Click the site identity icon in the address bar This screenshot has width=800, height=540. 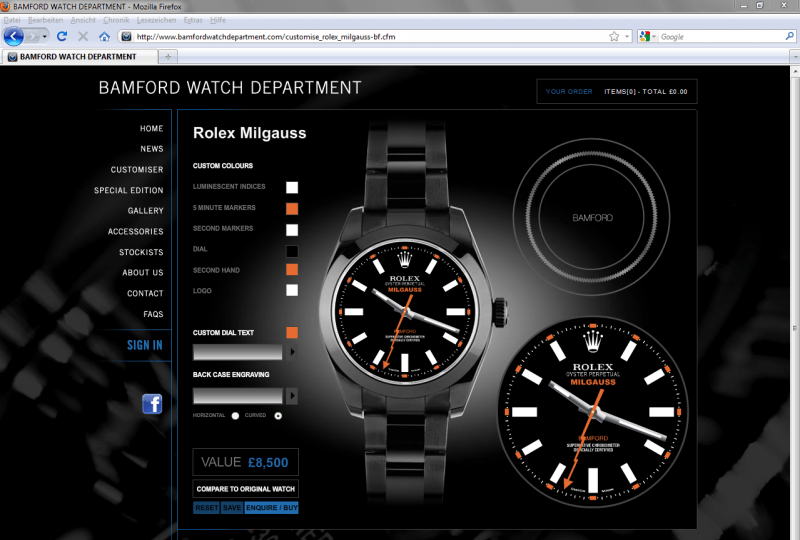pyautogui.click(x=126, y=36)
